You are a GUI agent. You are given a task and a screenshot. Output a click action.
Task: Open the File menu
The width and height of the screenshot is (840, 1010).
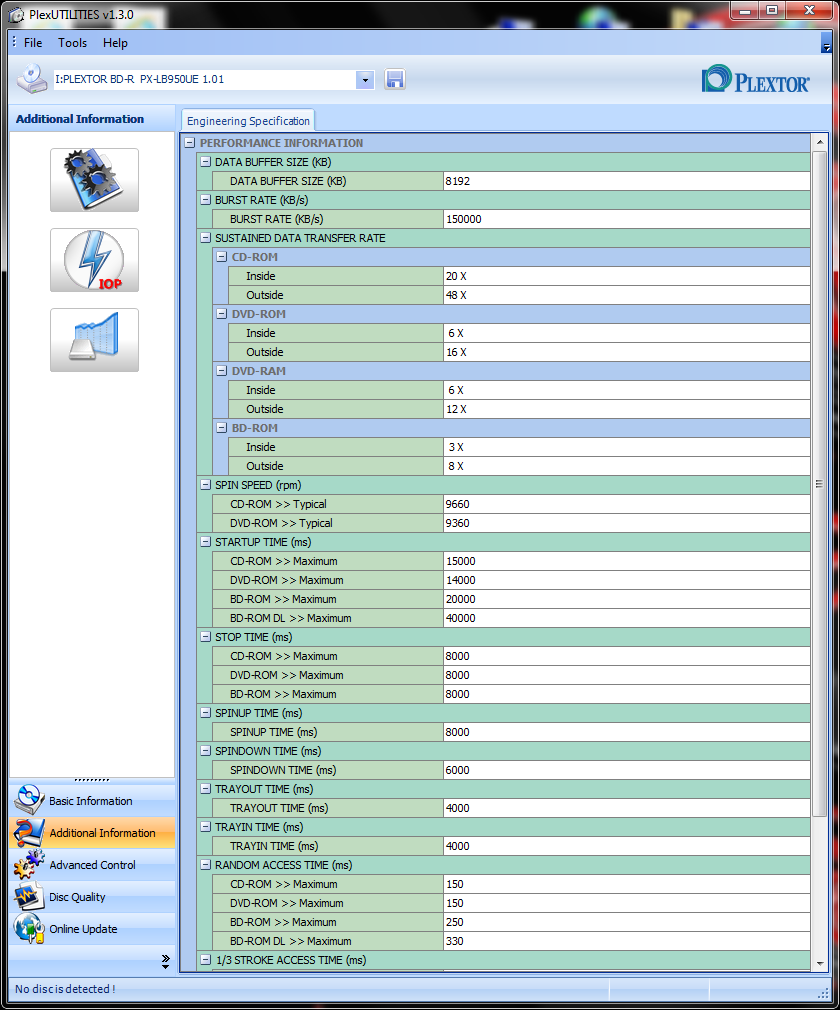coord(33,43)
